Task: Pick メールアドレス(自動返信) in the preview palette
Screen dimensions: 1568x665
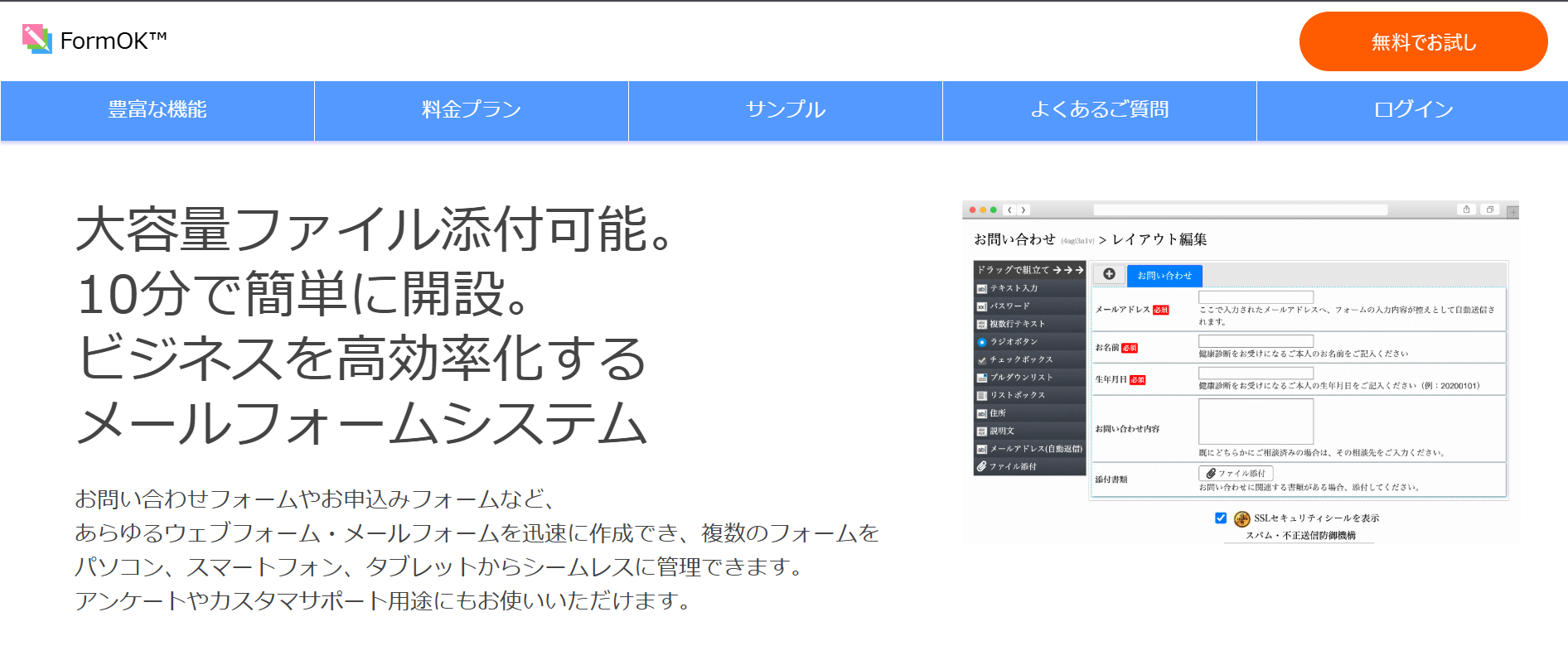Action: pos(1029,449)
